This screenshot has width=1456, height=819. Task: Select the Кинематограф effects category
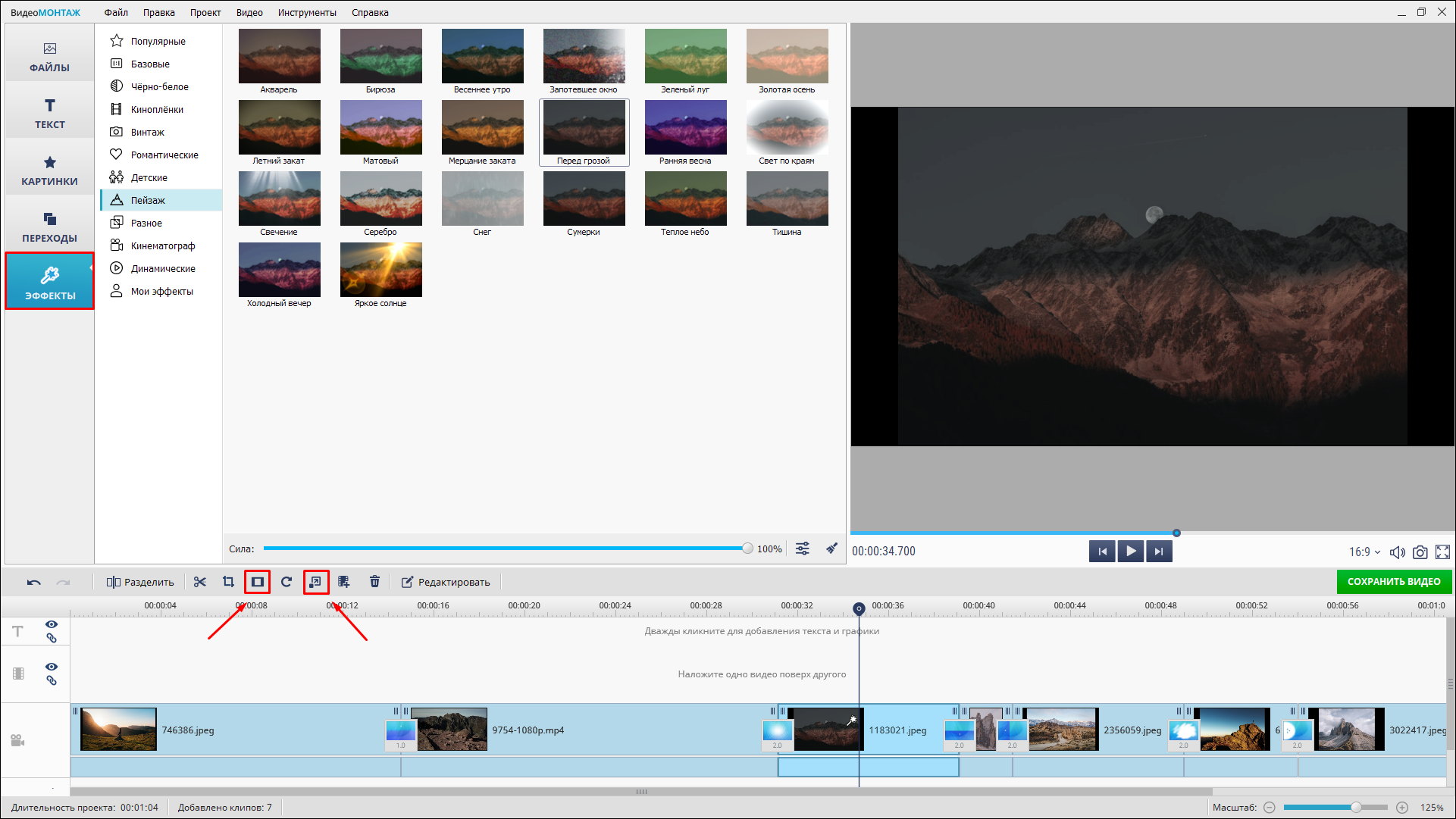[162, 245]
